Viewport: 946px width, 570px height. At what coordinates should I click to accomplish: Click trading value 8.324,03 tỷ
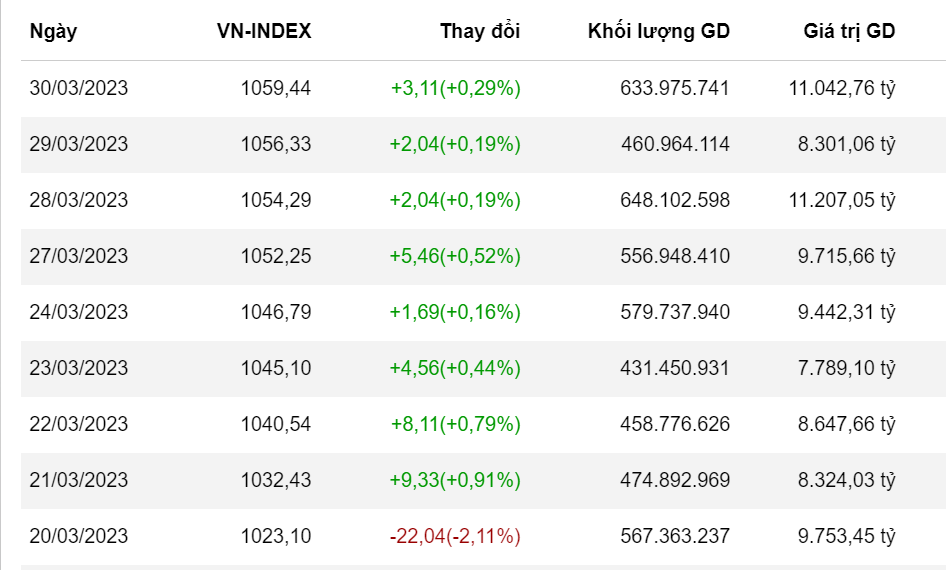point(846,481)
